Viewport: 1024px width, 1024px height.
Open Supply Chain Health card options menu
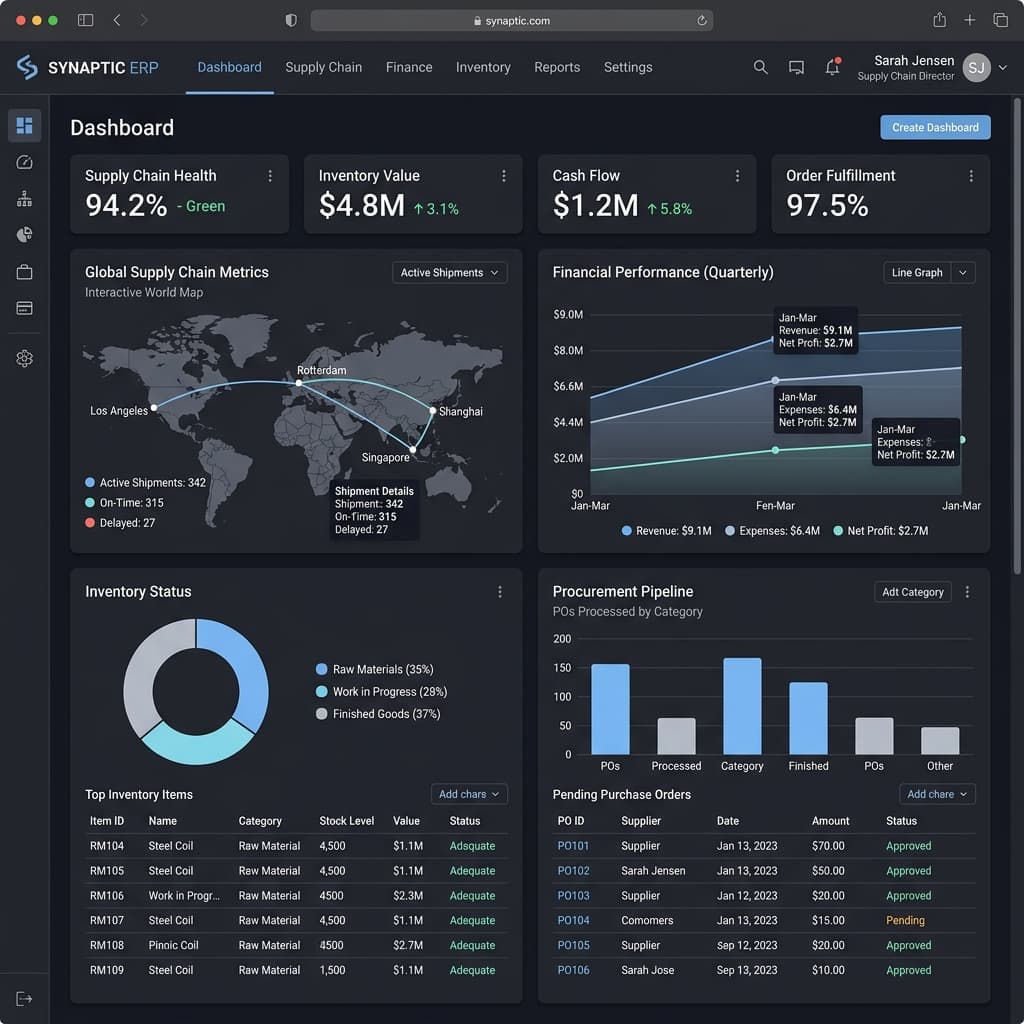click(270, 176)
